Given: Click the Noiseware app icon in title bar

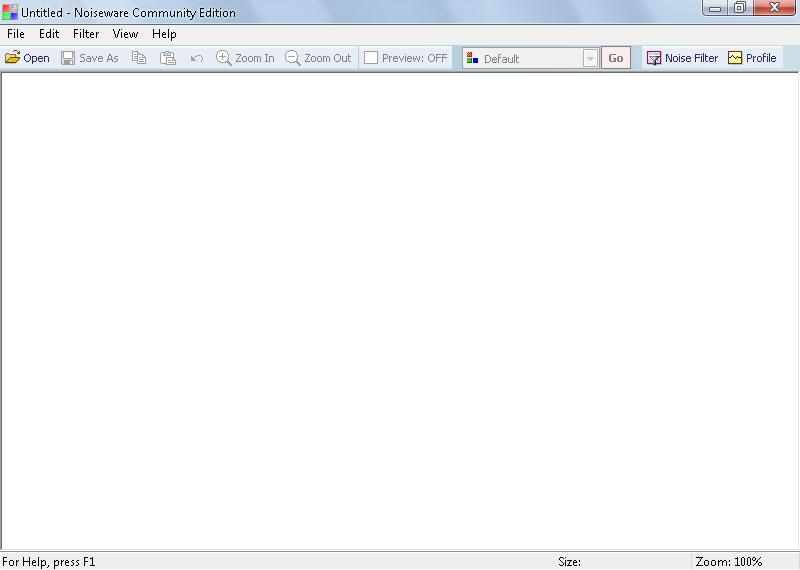Looking at the screenshot, I should 10,12.
